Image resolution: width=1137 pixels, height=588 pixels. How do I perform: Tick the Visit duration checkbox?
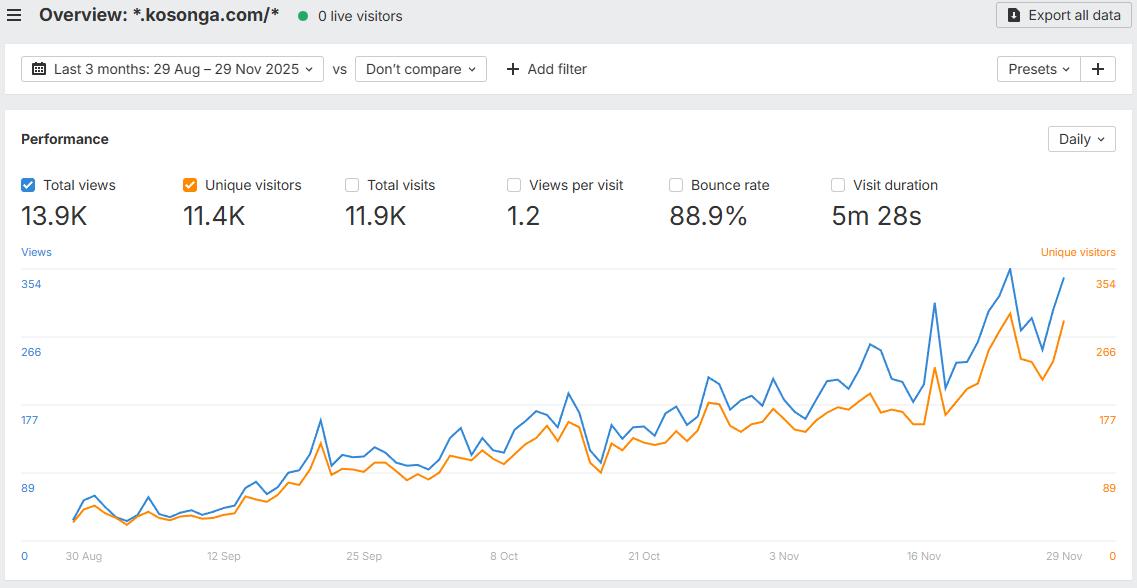(x=838, y=186)
